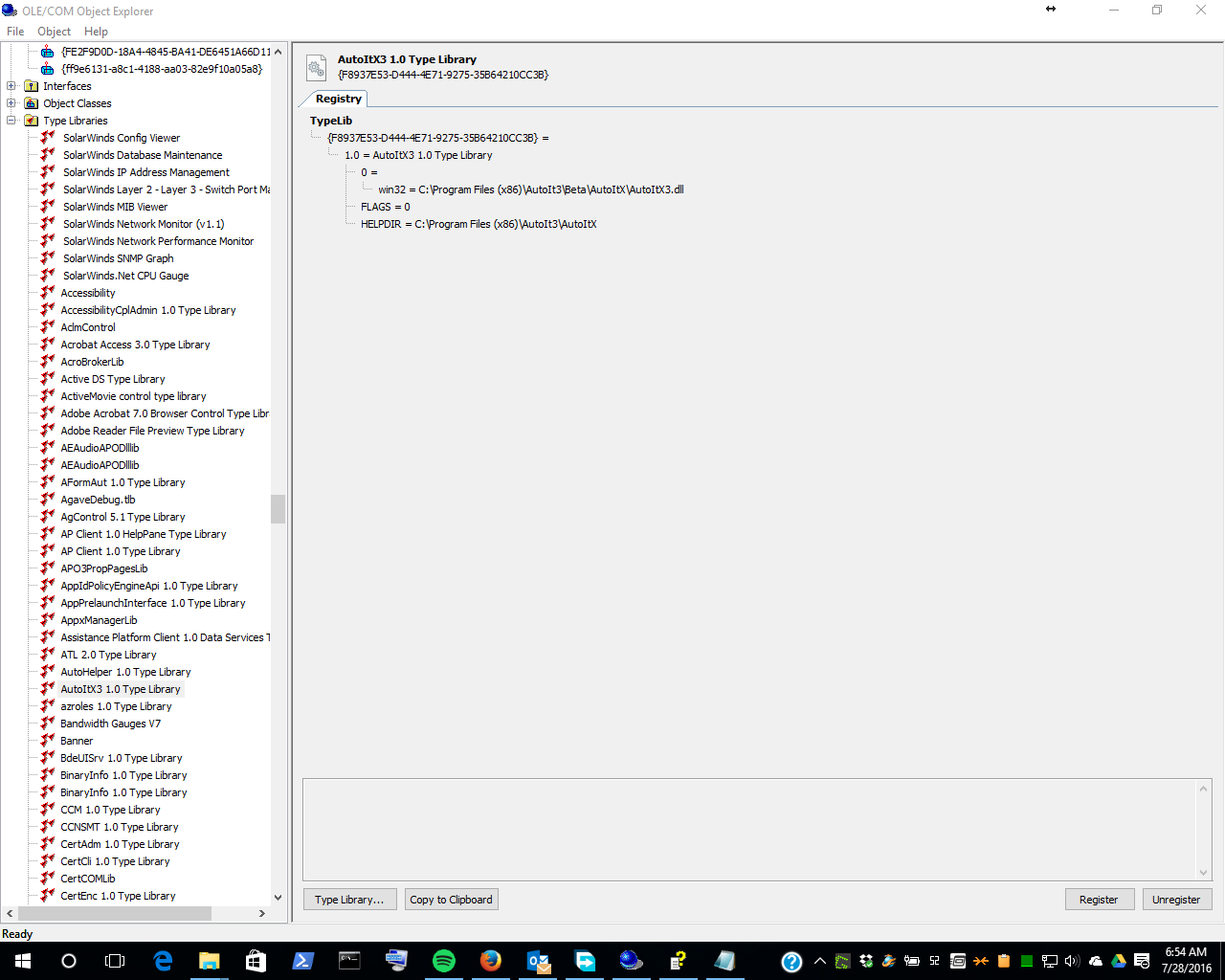1225x980 pixels.
Task: Collapse the Type Libraries node
Action: [x=11, y=121]
